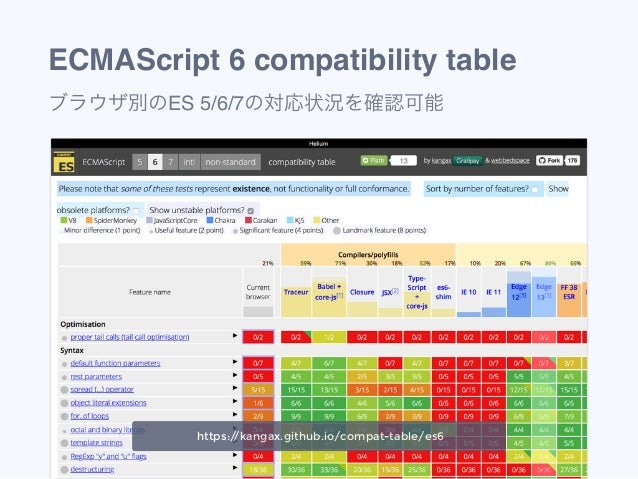
Task: Click the IE 10 column header
Action: pyautogui.click(x=468, y=292)
